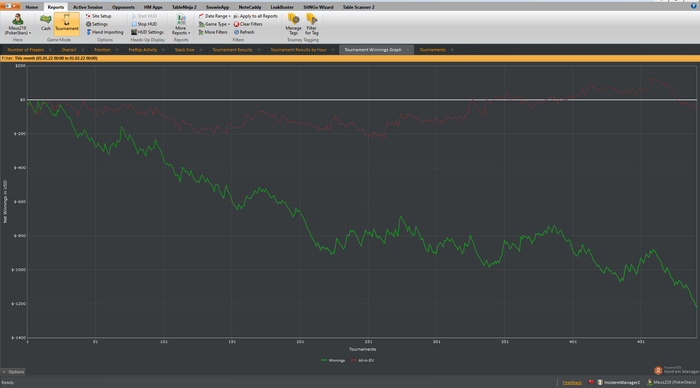Screen dimensions: 700x388
Task: Toggle the green Winnings legend entry
Action: click(x=333, y=360)
